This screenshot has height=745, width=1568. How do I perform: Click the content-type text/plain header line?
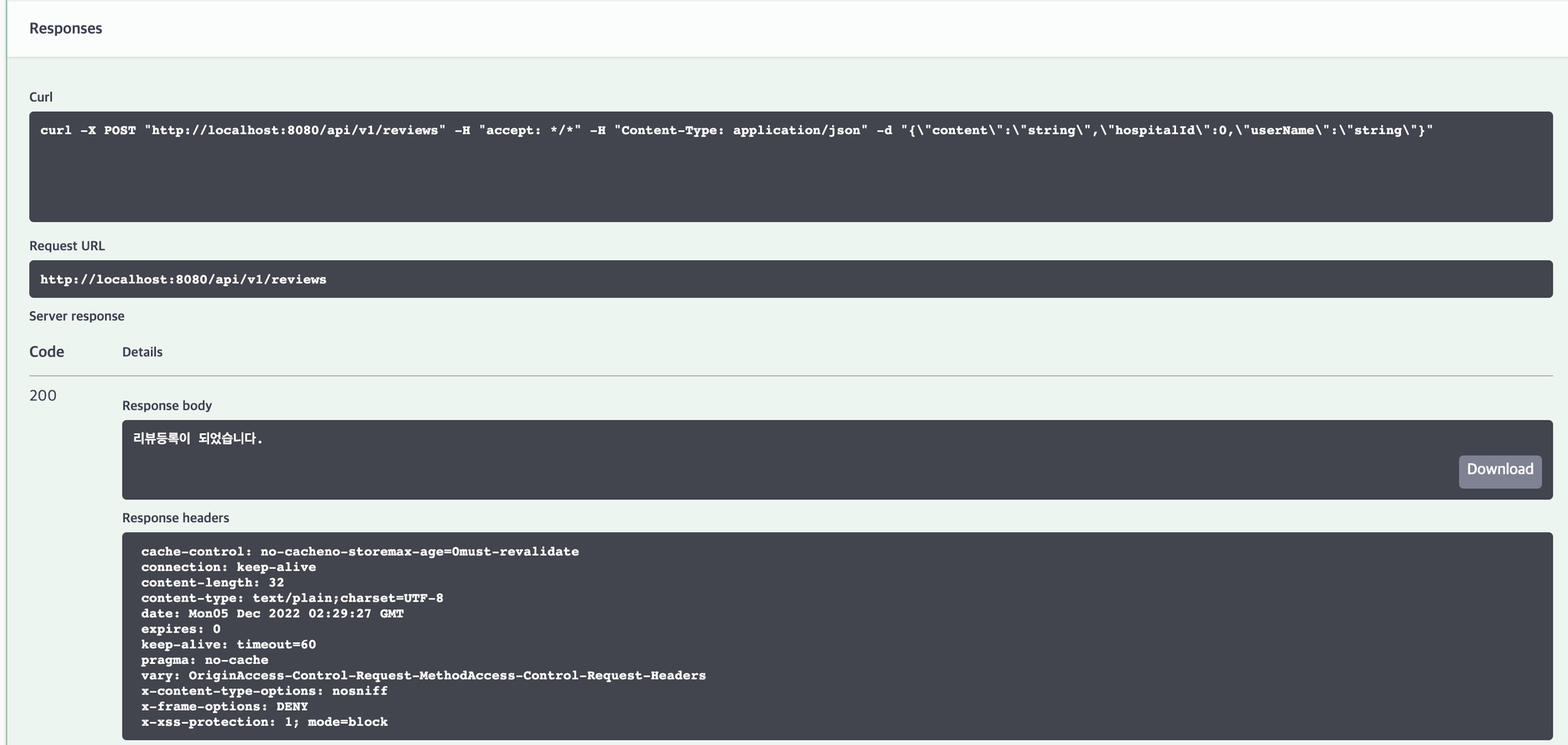tap(292, 598)
